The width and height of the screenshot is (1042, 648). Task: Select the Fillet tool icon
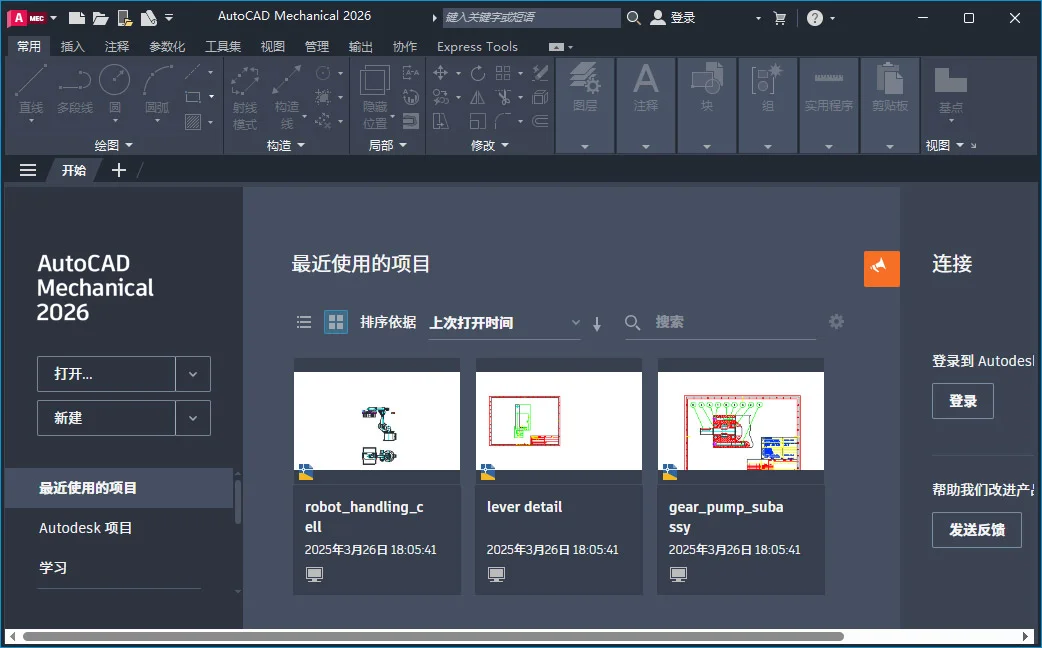click(504, 122)
